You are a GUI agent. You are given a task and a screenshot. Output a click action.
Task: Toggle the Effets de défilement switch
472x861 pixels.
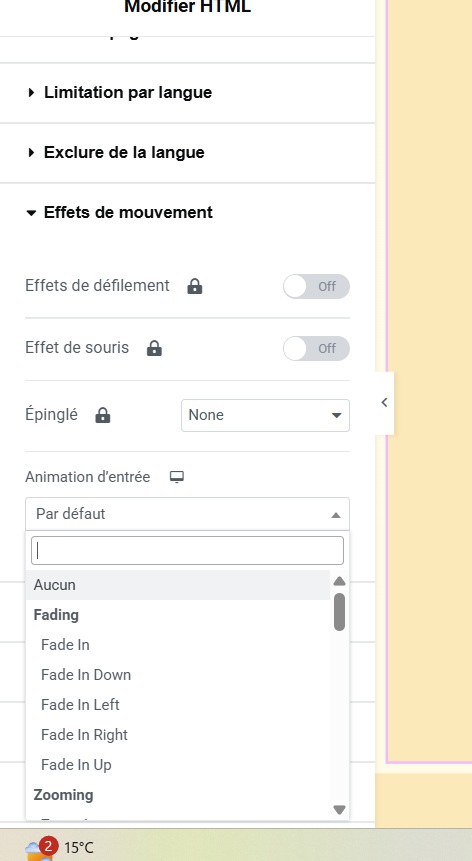pyautogui.click(x=316, y=286)
